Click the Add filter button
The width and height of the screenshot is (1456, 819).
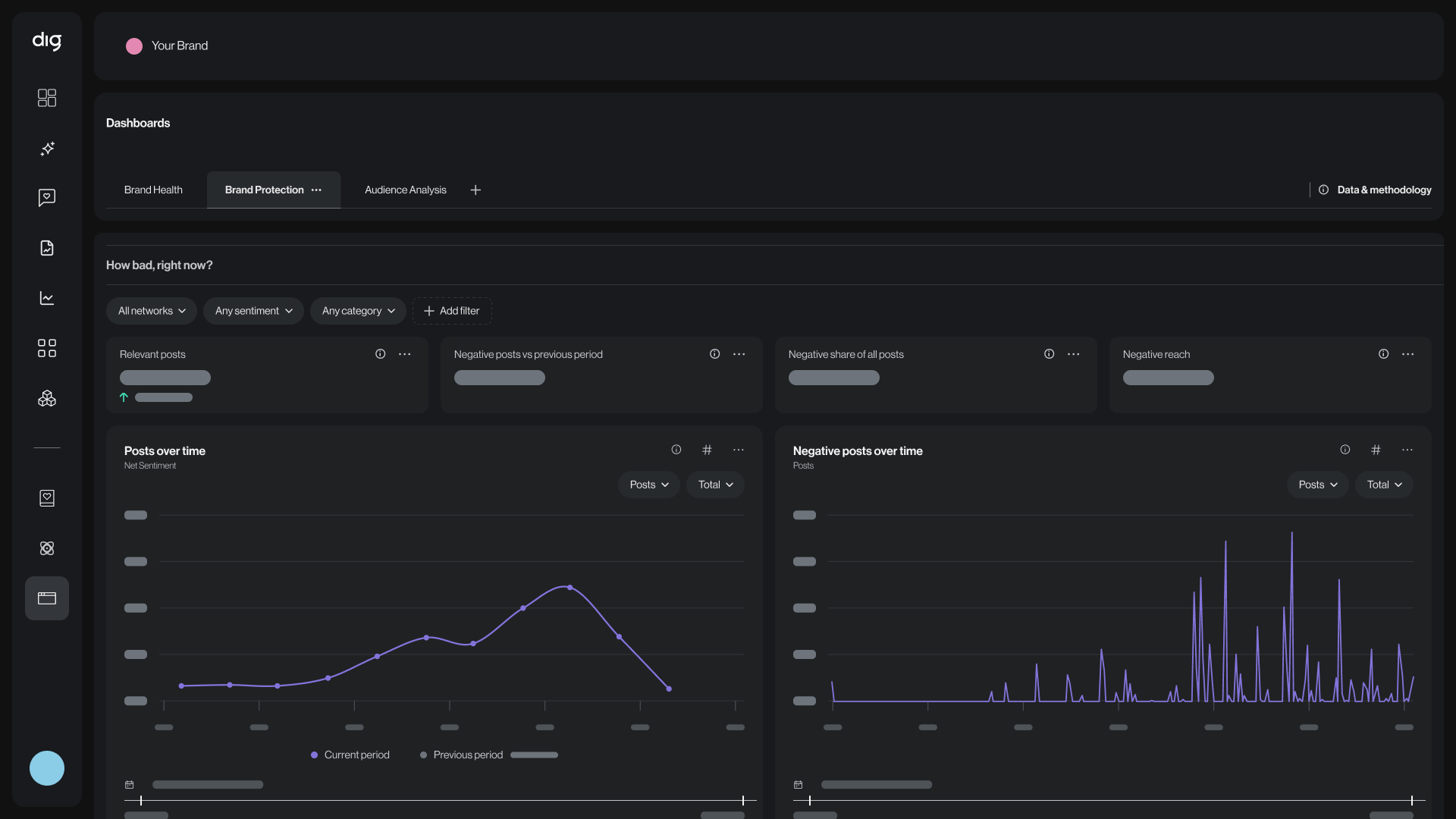pos(452,311)
